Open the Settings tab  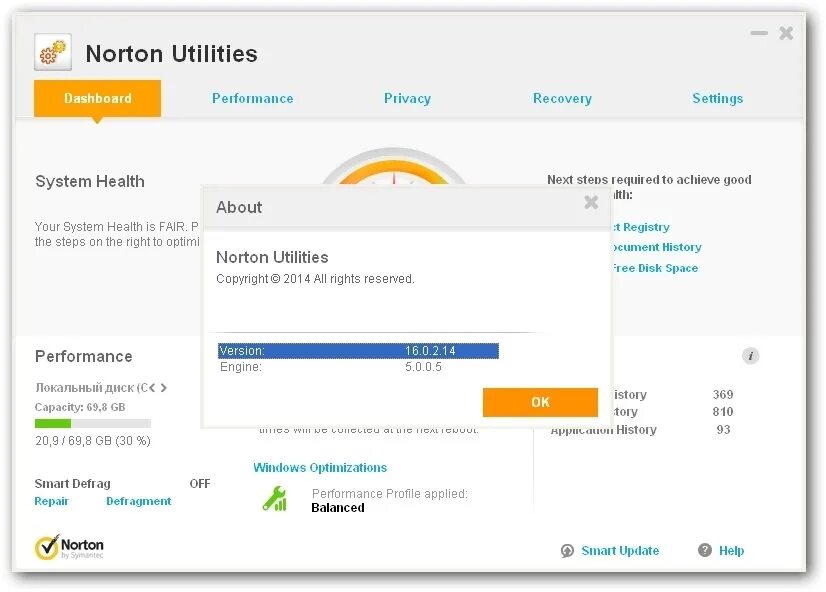coord(717,98)
